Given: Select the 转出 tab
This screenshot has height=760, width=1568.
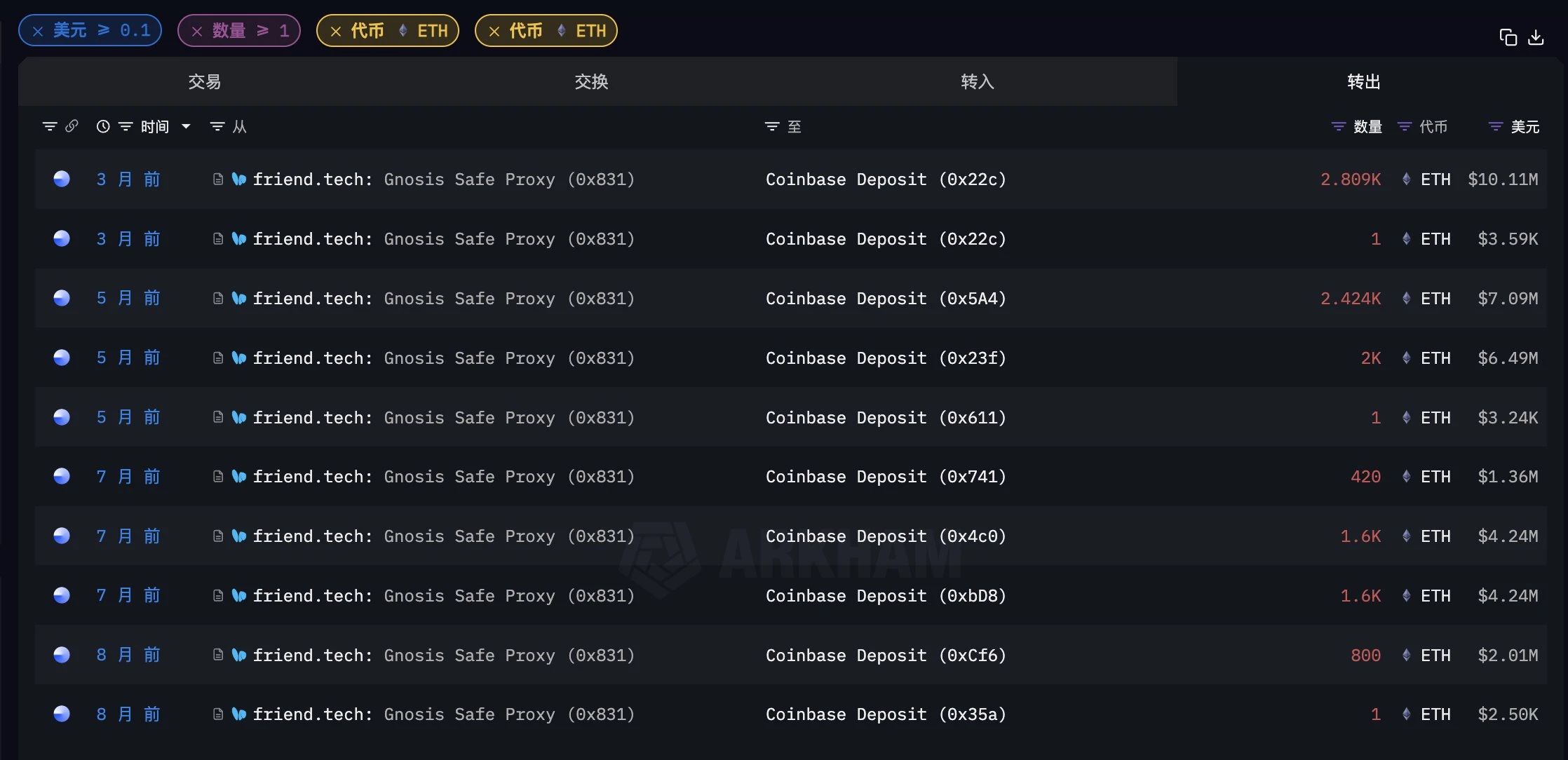Looking at the screenshot, I should coord(1363,82).
